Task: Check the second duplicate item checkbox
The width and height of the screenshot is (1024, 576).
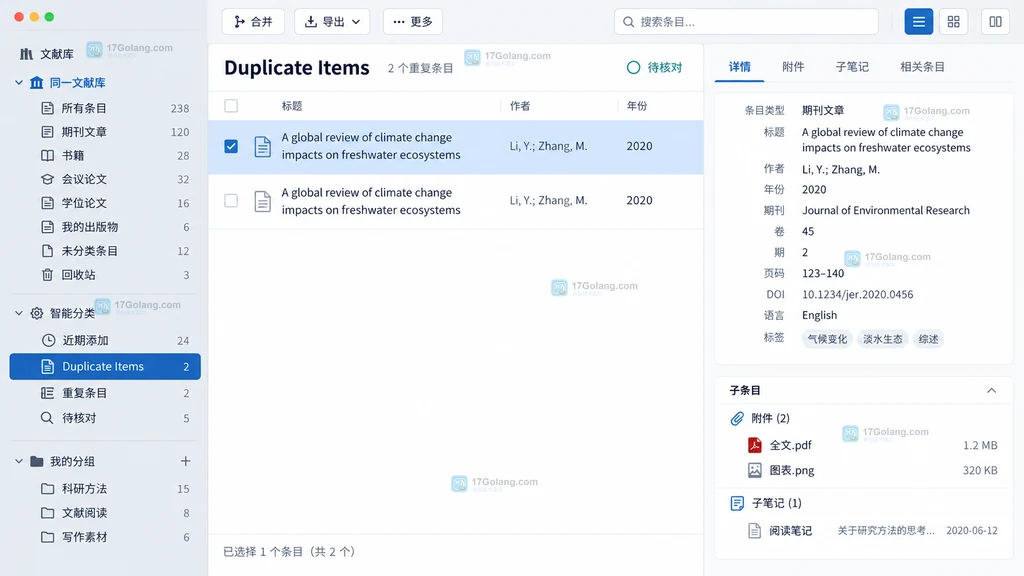Action: [231, 200]
